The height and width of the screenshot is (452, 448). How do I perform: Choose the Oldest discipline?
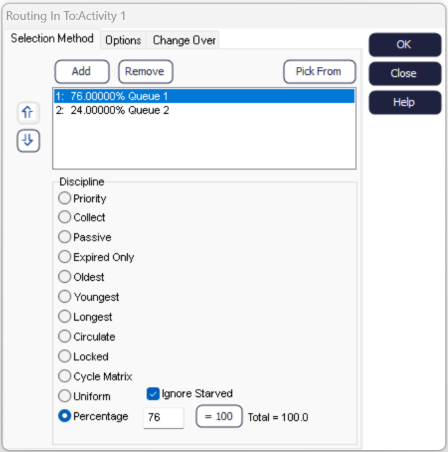click(x=64, y=277)
